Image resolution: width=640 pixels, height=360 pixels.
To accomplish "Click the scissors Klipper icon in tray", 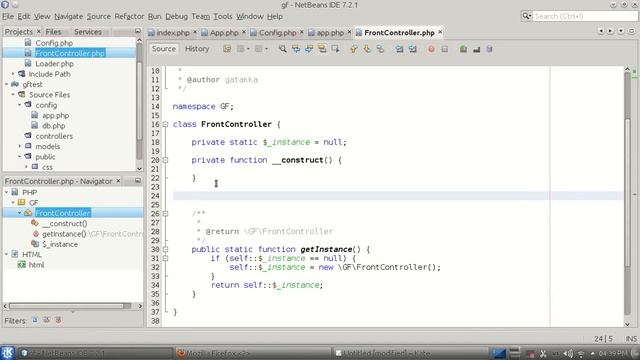I will tap(543, 353).
